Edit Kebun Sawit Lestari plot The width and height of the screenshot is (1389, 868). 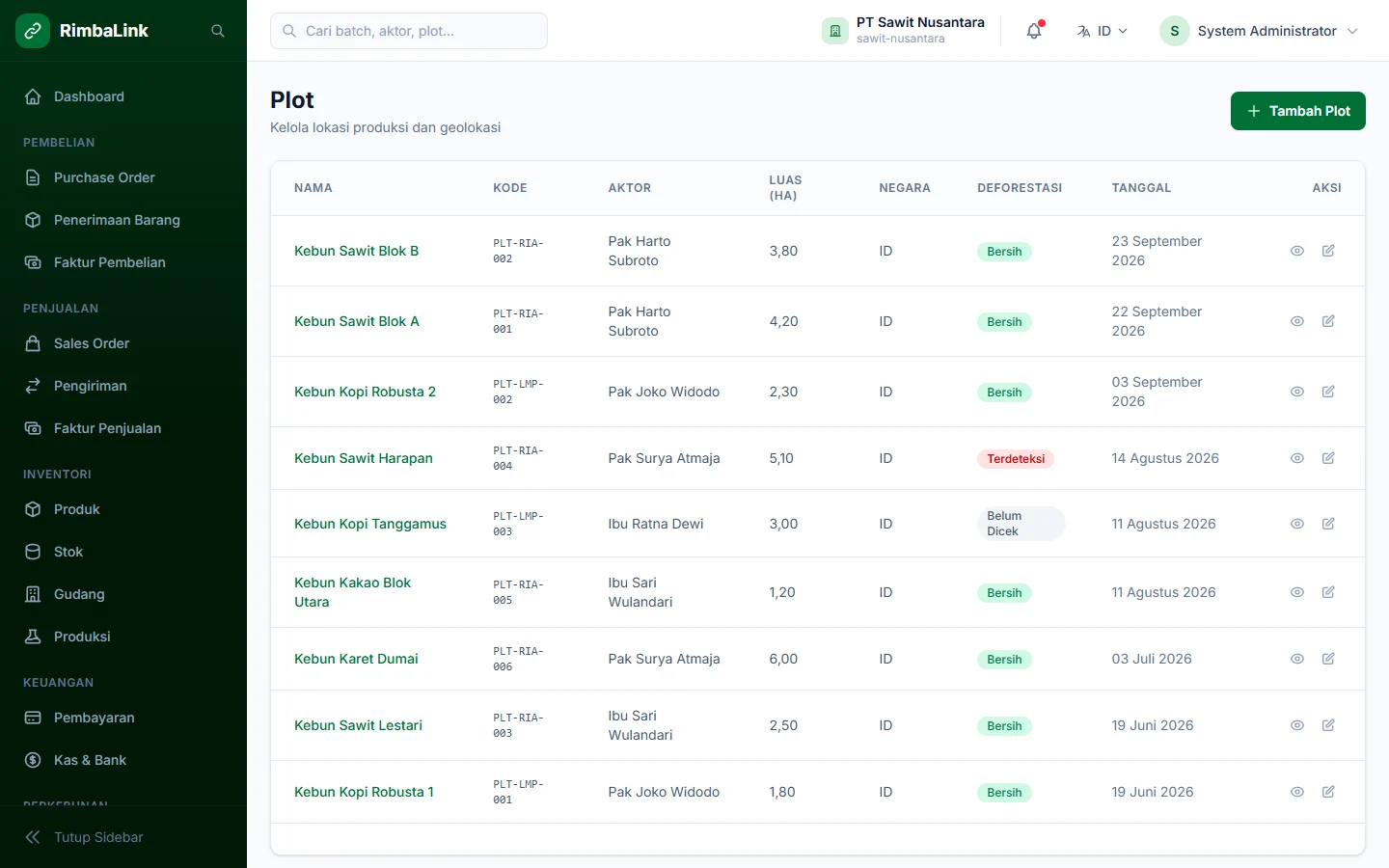click(1328, 725)
